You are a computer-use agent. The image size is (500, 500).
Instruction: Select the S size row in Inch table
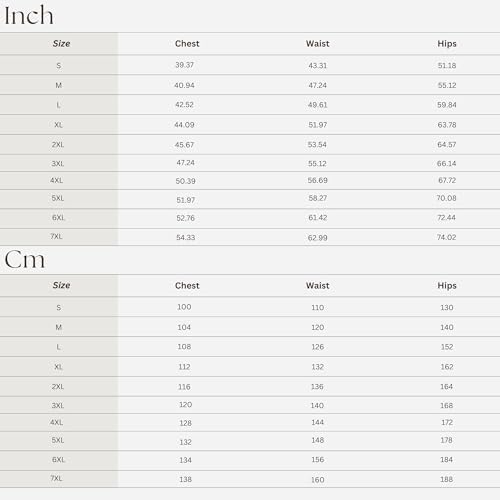pyautogui.click(x=250, y=65)
